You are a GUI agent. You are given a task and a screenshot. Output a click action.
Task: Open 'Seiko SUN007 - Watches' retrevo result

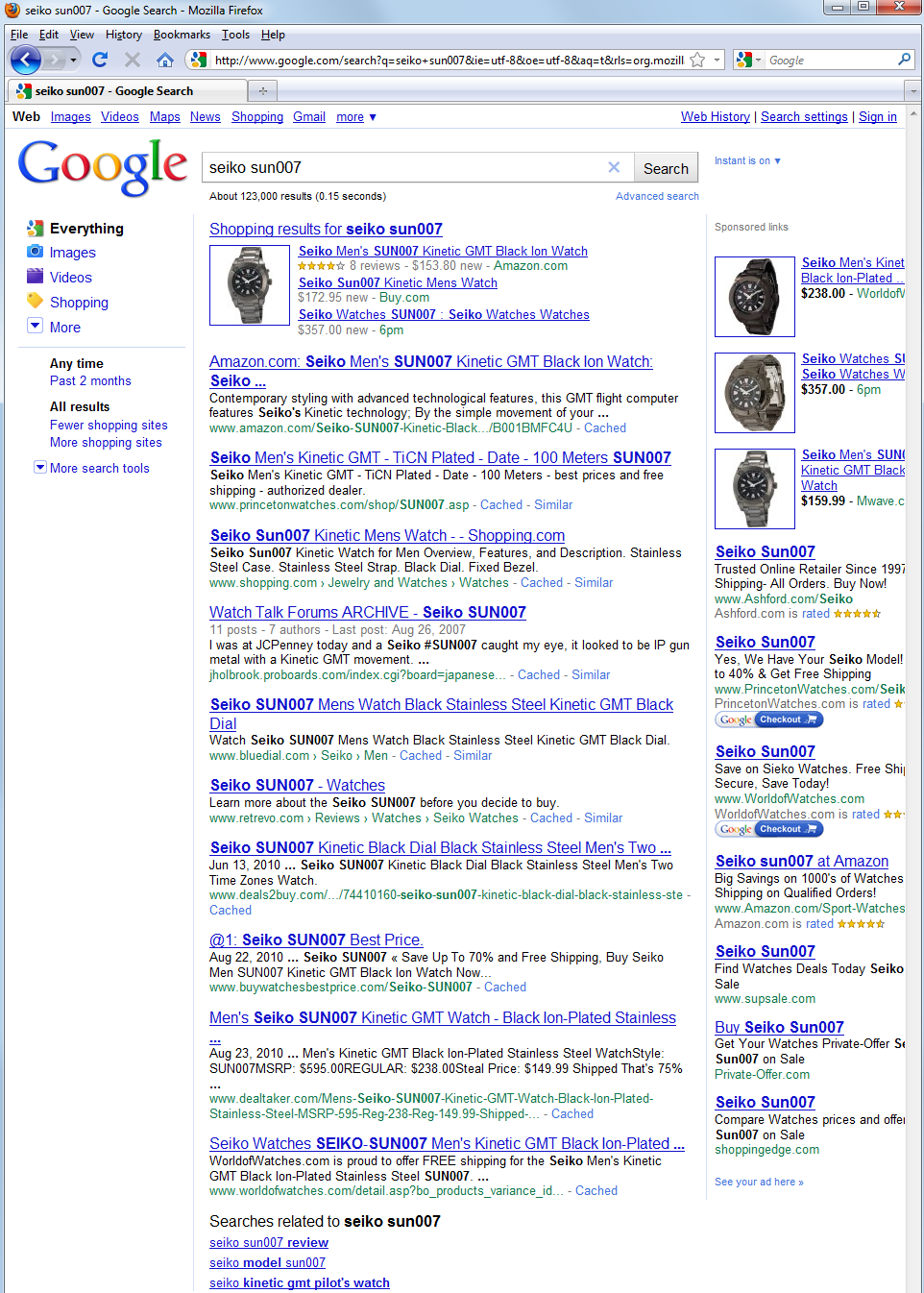(298, 785)
